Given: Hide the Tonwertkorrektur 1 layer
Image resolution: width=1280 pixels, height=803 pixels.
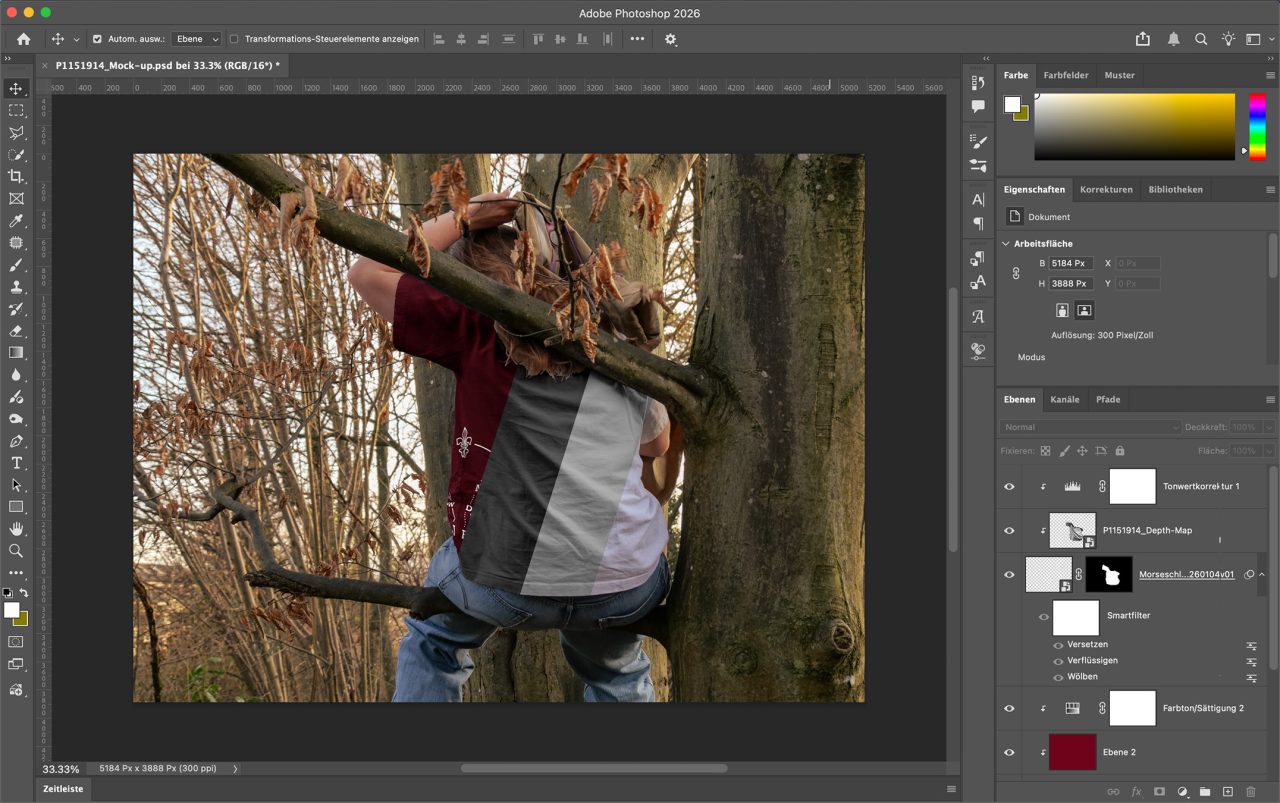Looking at the screenshot, I should click(1009, 487).
